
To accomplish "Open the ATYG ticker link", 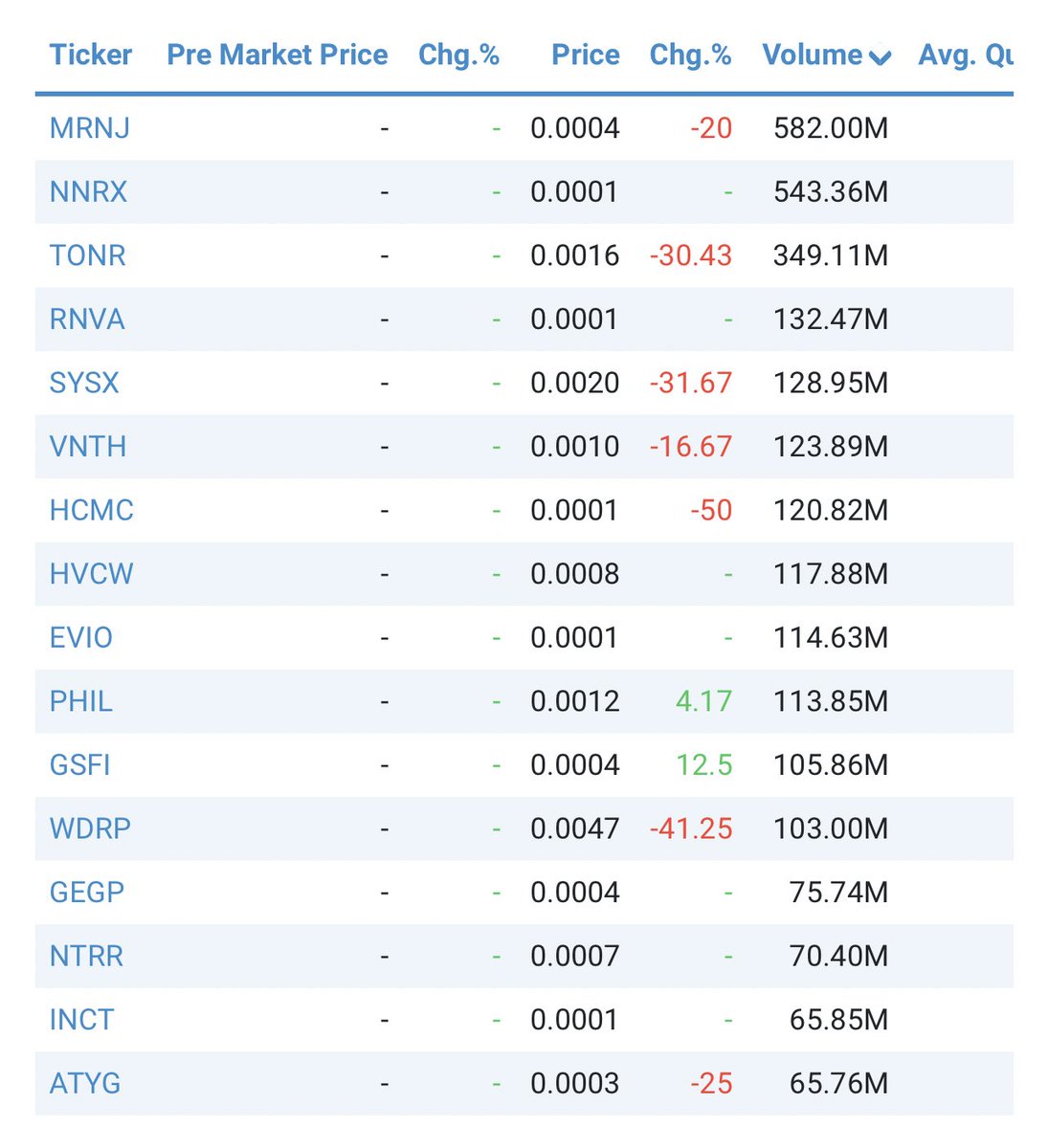I will pyautogui.click(x=85, y=1084).
